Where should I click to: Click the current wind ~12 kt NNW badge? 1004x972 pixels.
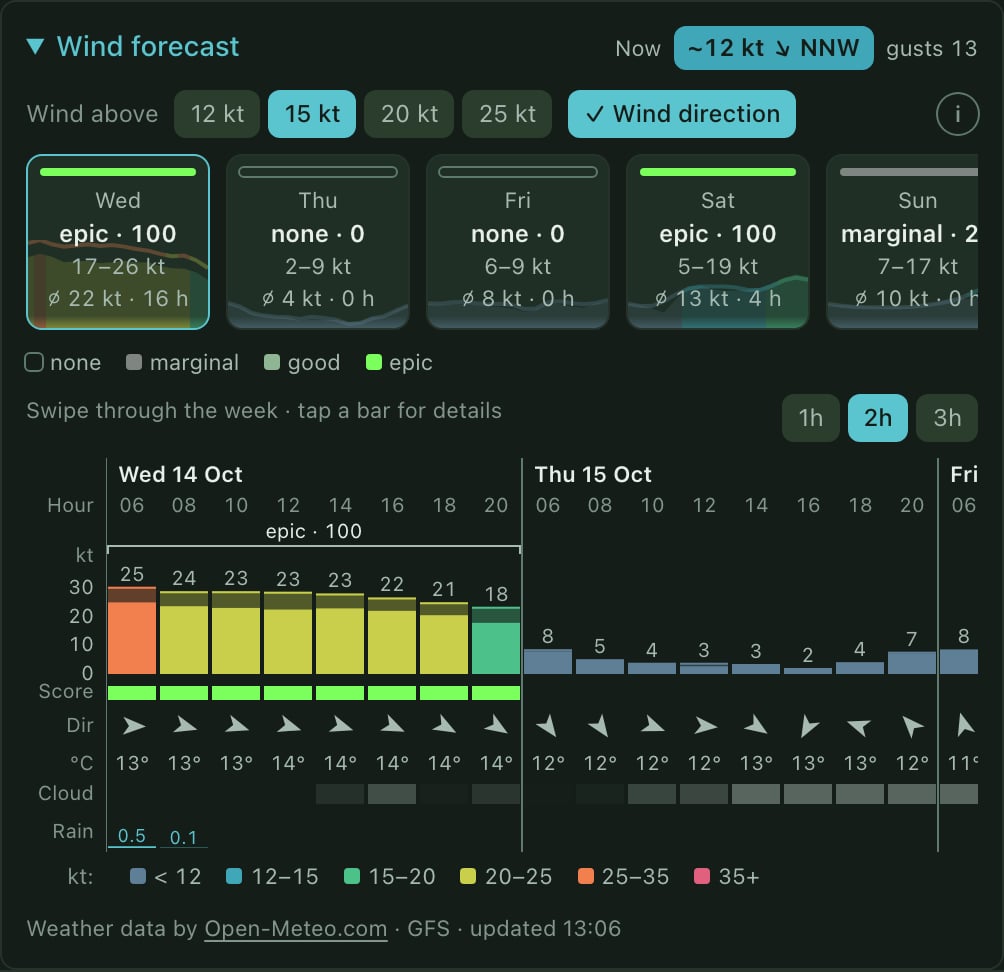[x=773, y=48]
